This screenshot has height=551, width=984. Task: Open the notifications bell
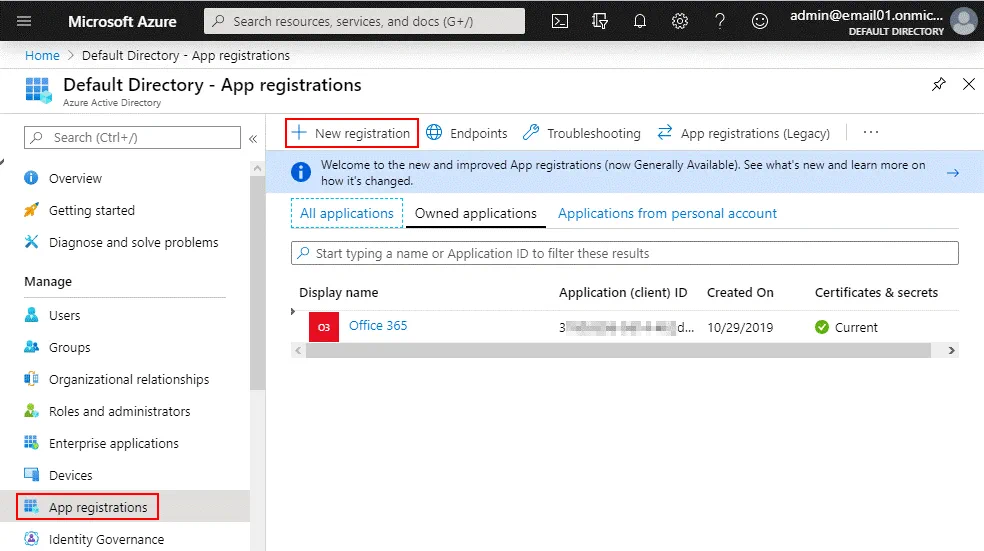click(x=639, y=21)
